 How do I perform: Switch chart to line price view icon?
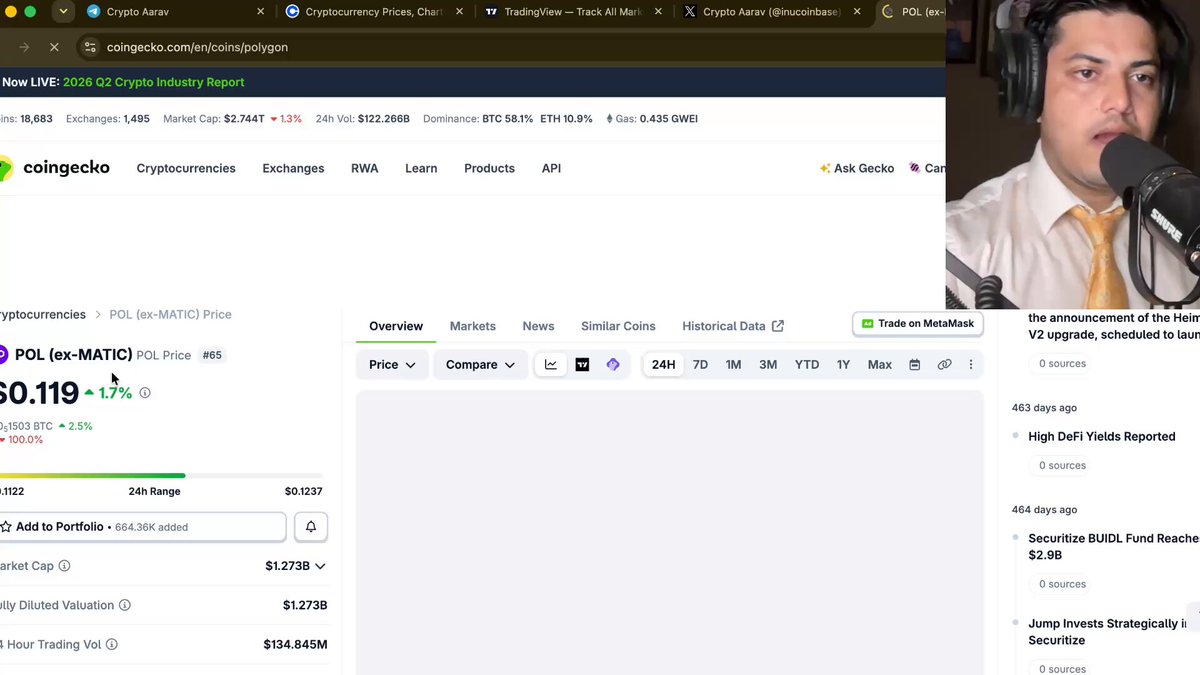click(x=551, y=365)
